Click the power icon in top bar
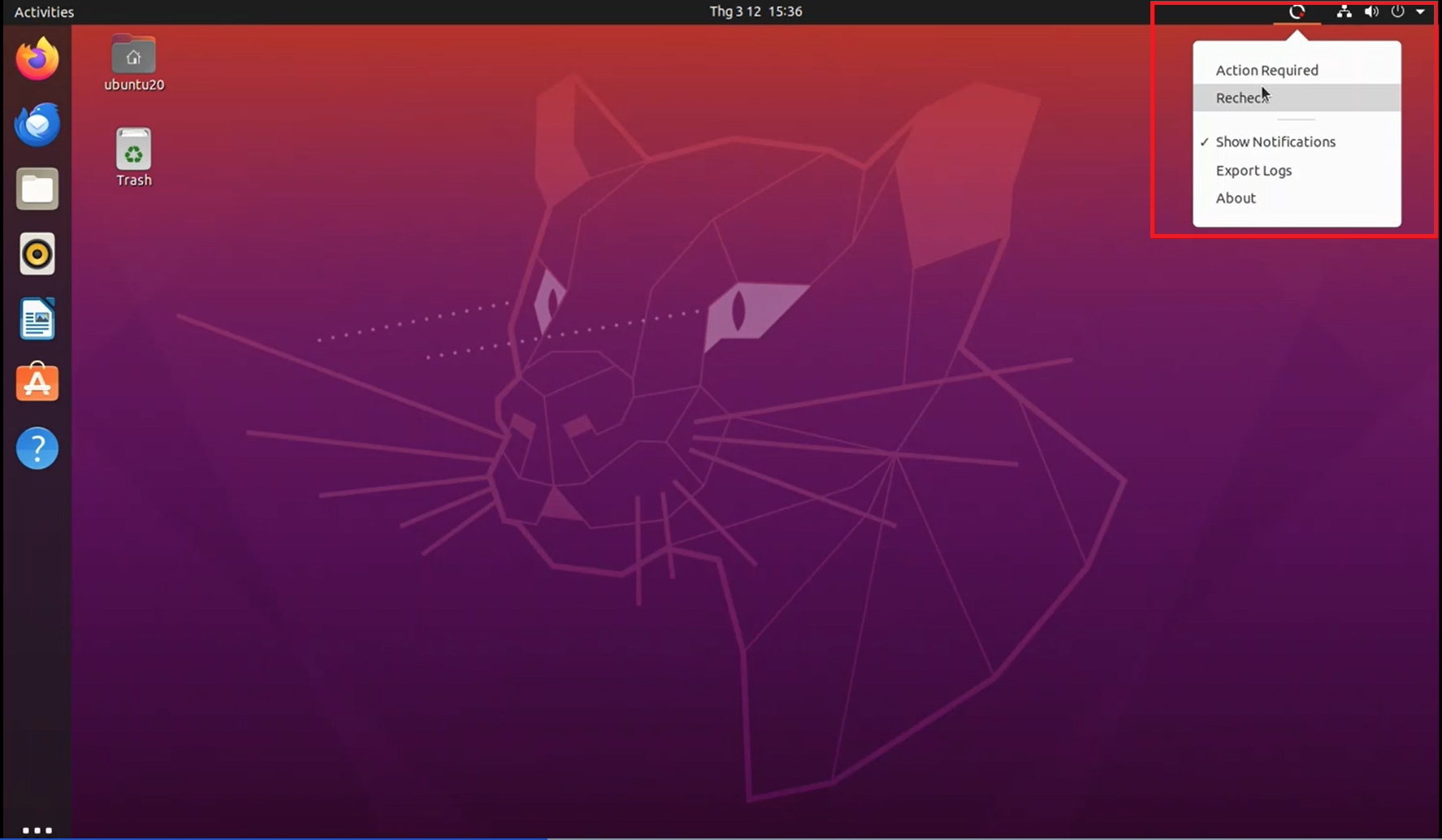 1397,11
